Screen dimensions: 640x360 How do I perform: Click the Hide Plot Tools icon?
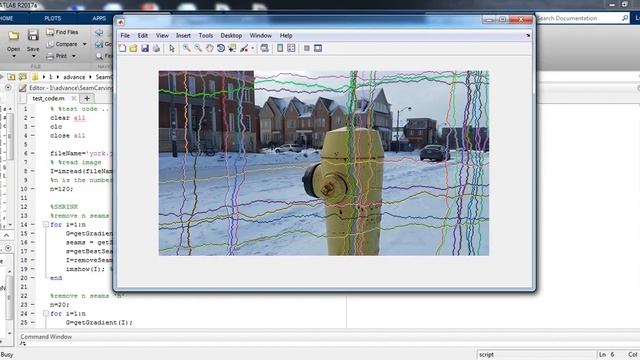point(307,48)
